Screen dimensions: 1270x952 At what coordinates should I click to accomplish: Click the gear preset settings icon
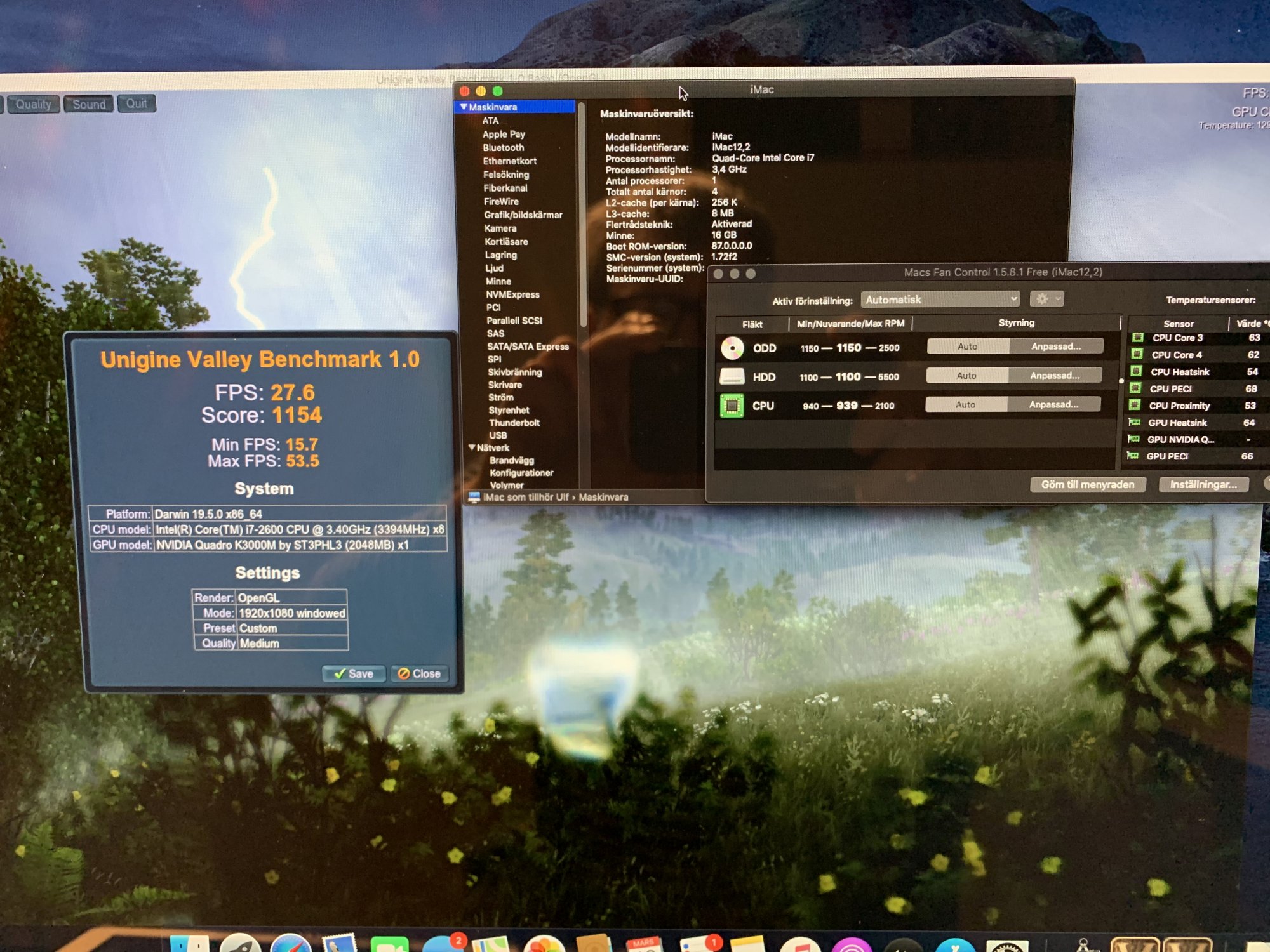pyautogui.click(x=1042, y=299)
